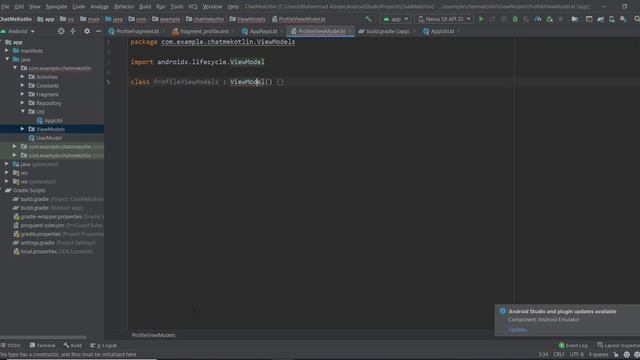Open the Profiler gauge icon in the toolbar
Screen dimensions: 640x360
(x=538, y=19)
